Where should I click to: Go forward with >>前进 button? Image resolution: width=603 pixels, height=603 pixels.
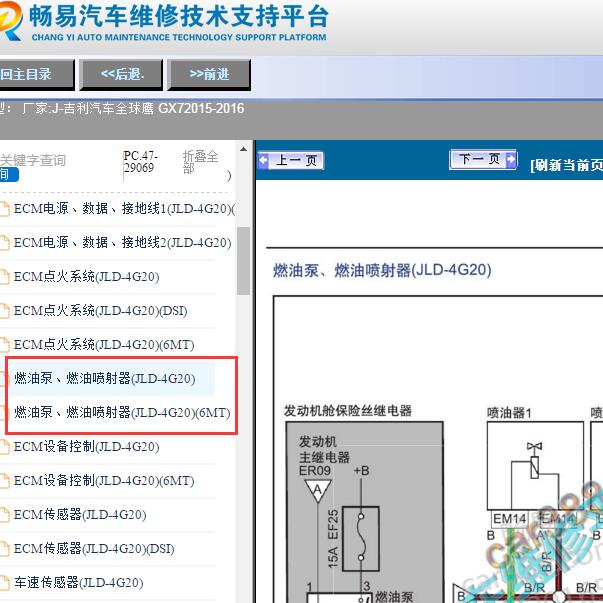click(209, 74)
